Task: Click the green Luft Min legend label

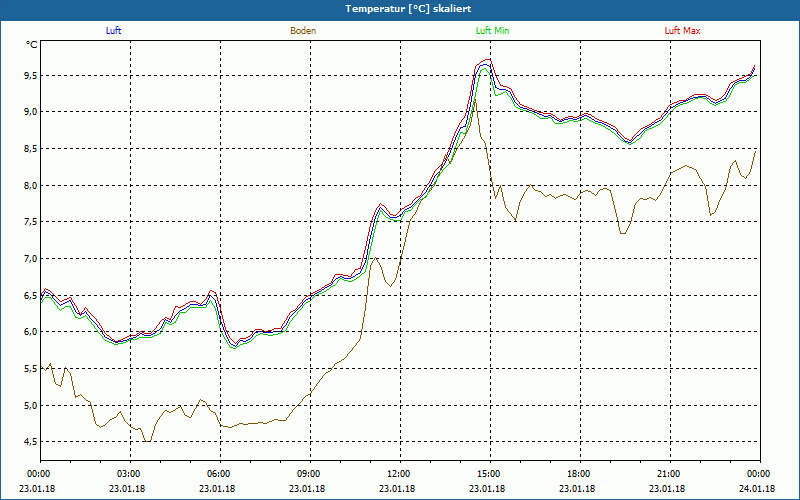Action: (x=492, y=31)
